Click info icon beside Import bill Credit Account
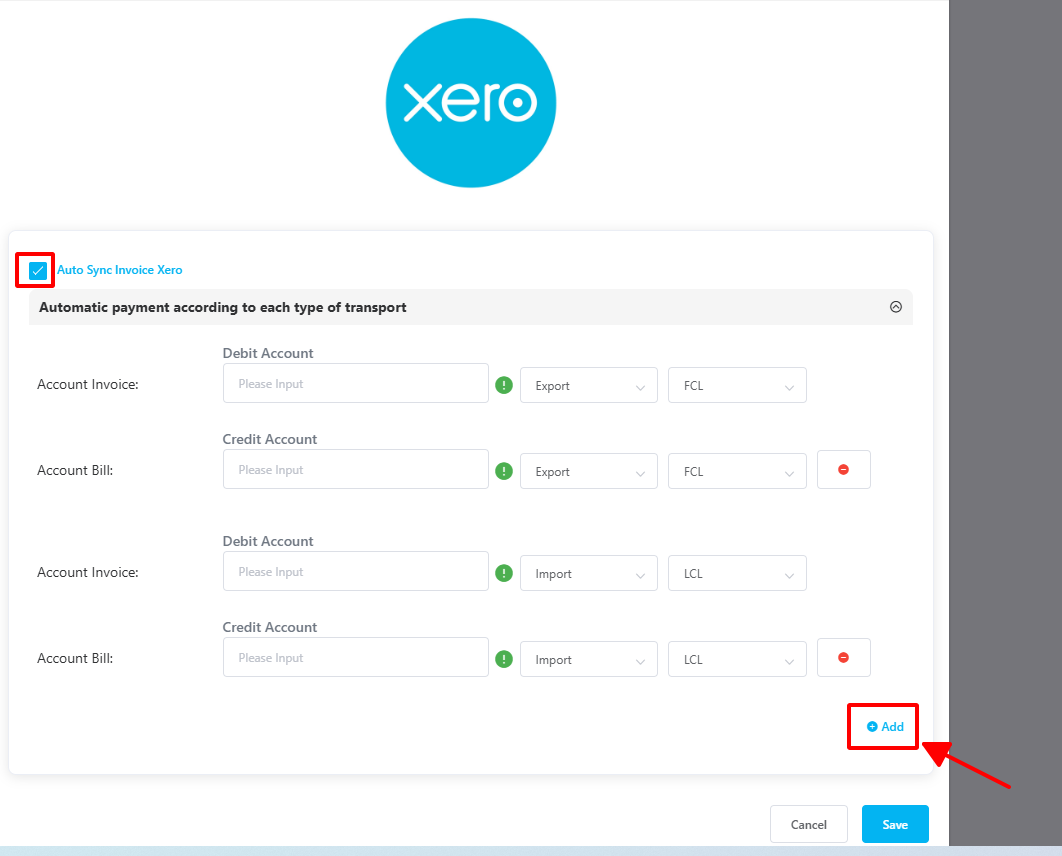1062x856 pixels. pos(504,659)
